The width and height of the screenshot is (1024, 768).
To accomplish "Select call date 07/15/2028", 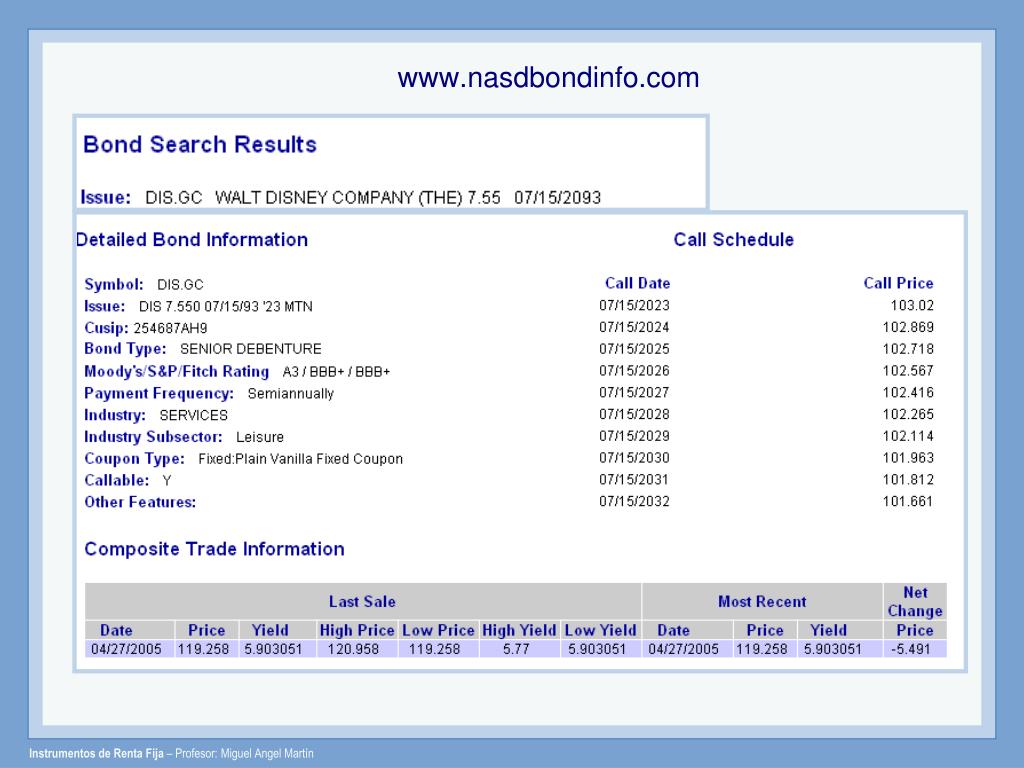I will (x=634, y=414).
